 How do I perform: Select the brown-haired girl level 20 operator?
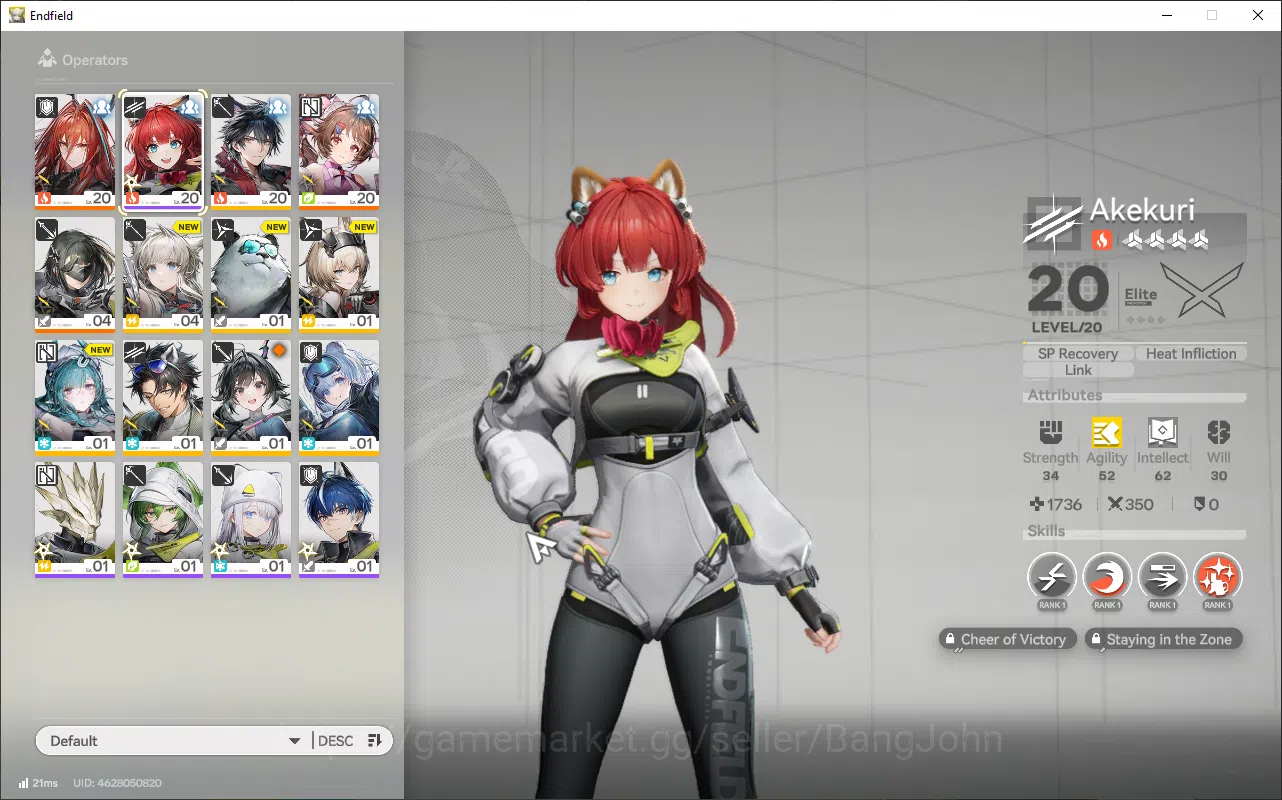339,152
